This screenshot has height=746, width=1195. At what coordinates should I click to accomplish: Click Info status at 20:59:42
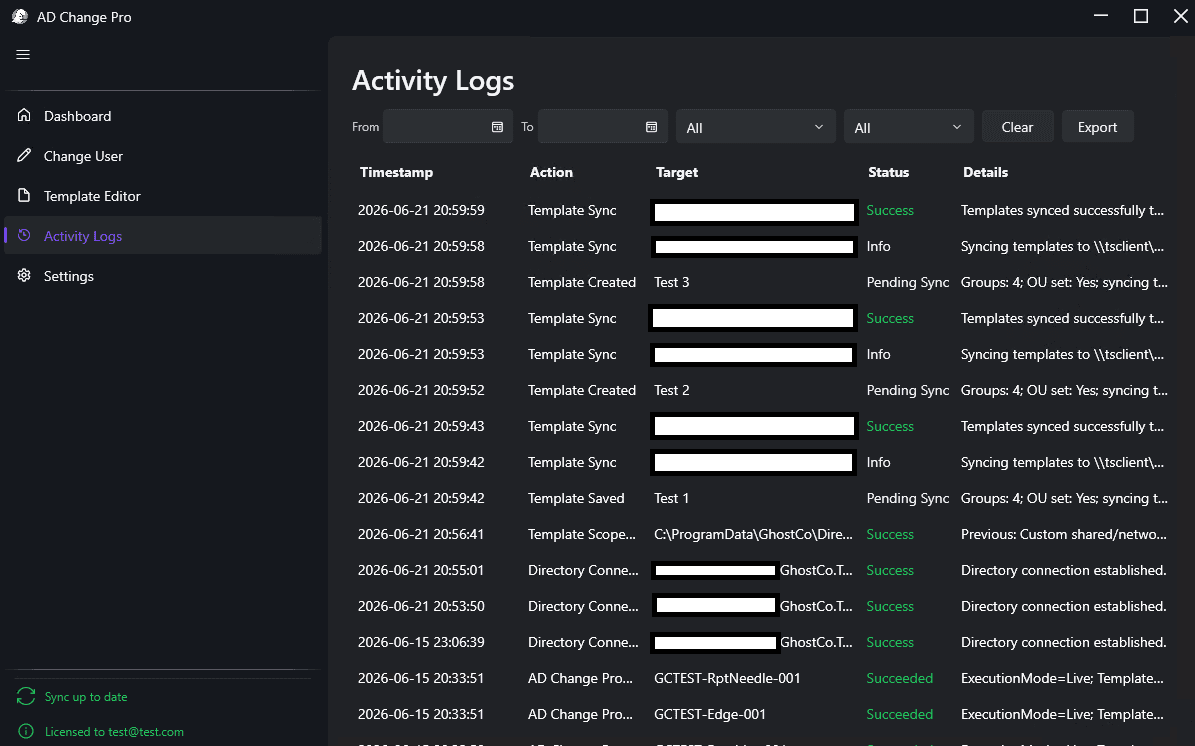(878, 463)
